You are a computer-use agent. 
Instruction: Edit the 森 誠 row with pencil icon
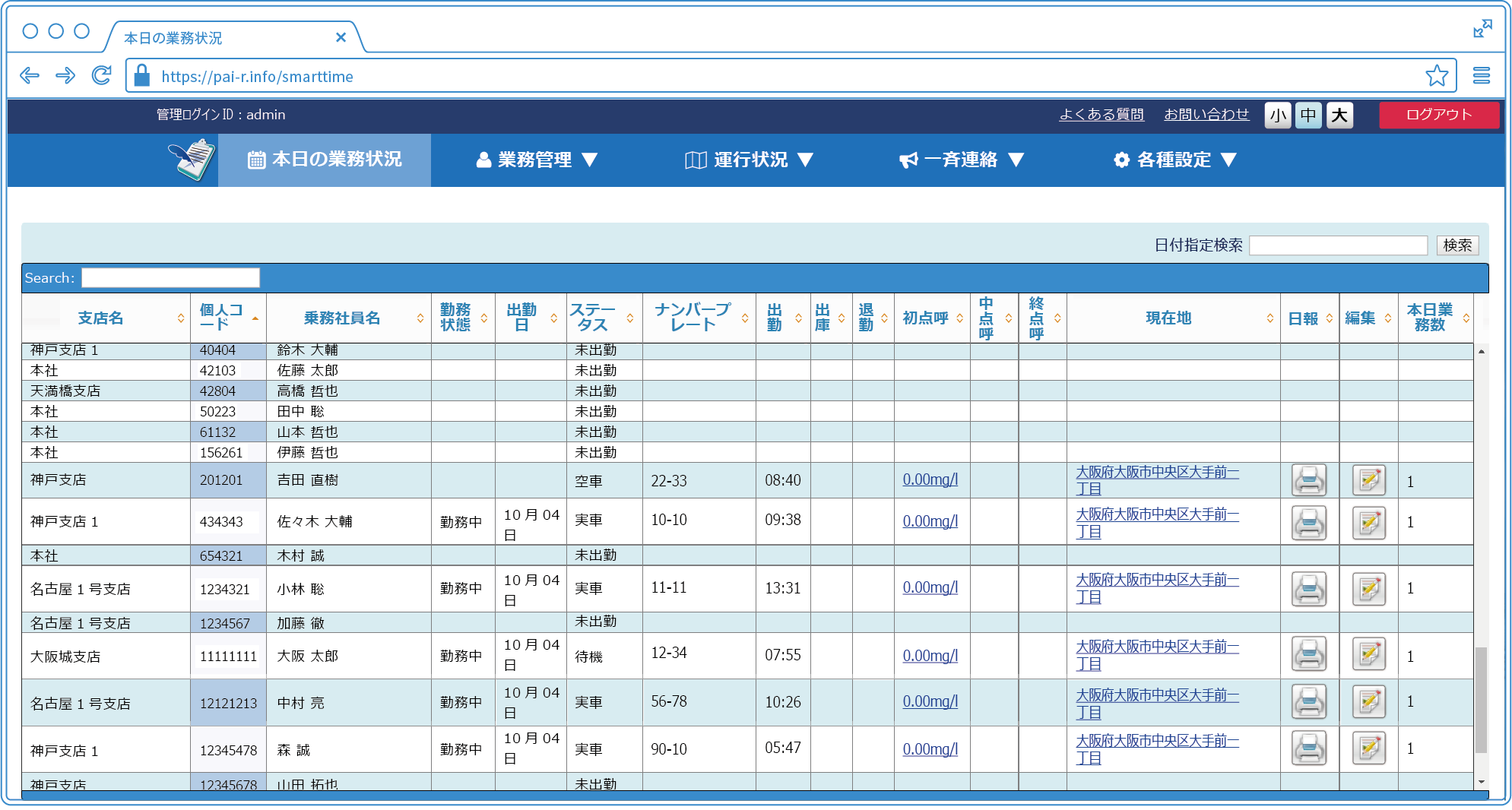(x=1369, y=748)
